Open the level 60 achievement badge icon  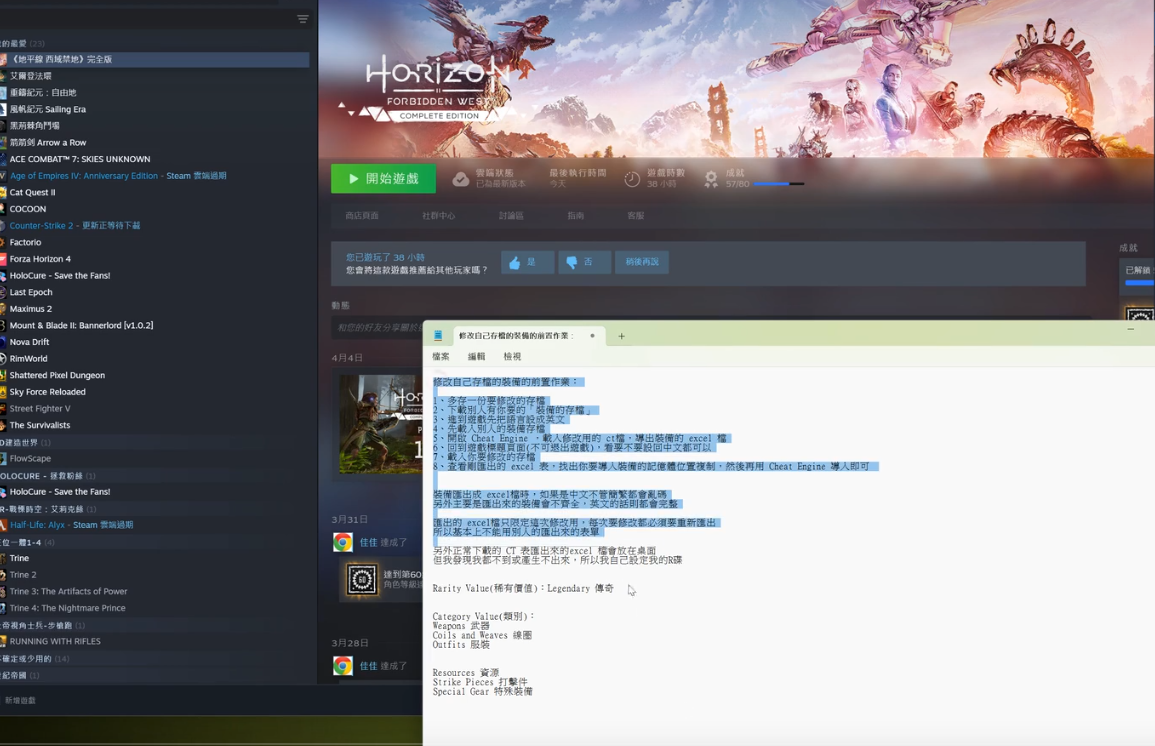[x=362, y=580]
